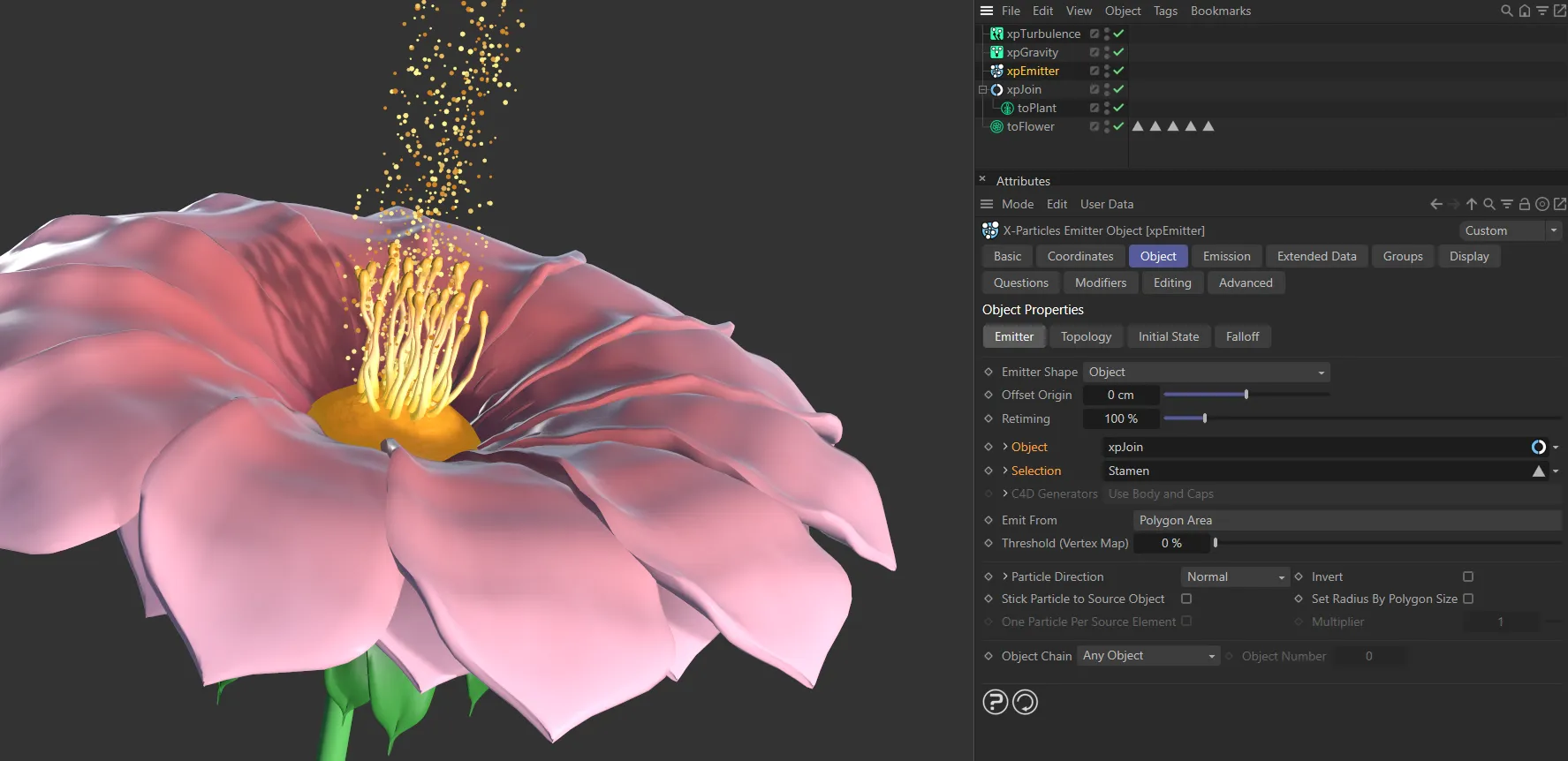This screenshot has height=761, width=1568.
Task: Open the Attributes panel hamburger menu
Action: tap(987, 204)
